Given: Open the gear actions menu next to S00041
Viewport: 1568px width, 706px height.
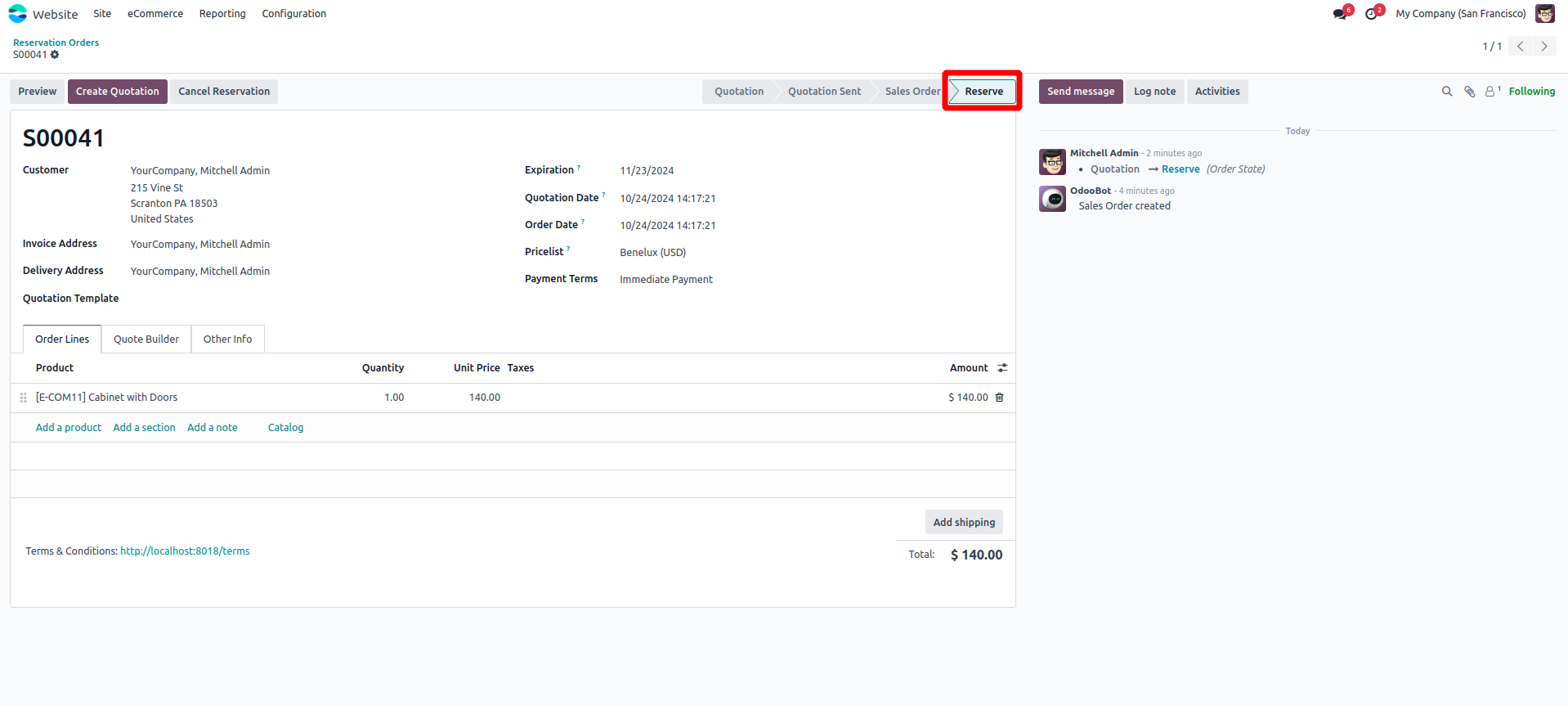Looking at the screenshot, I should 55,55.
